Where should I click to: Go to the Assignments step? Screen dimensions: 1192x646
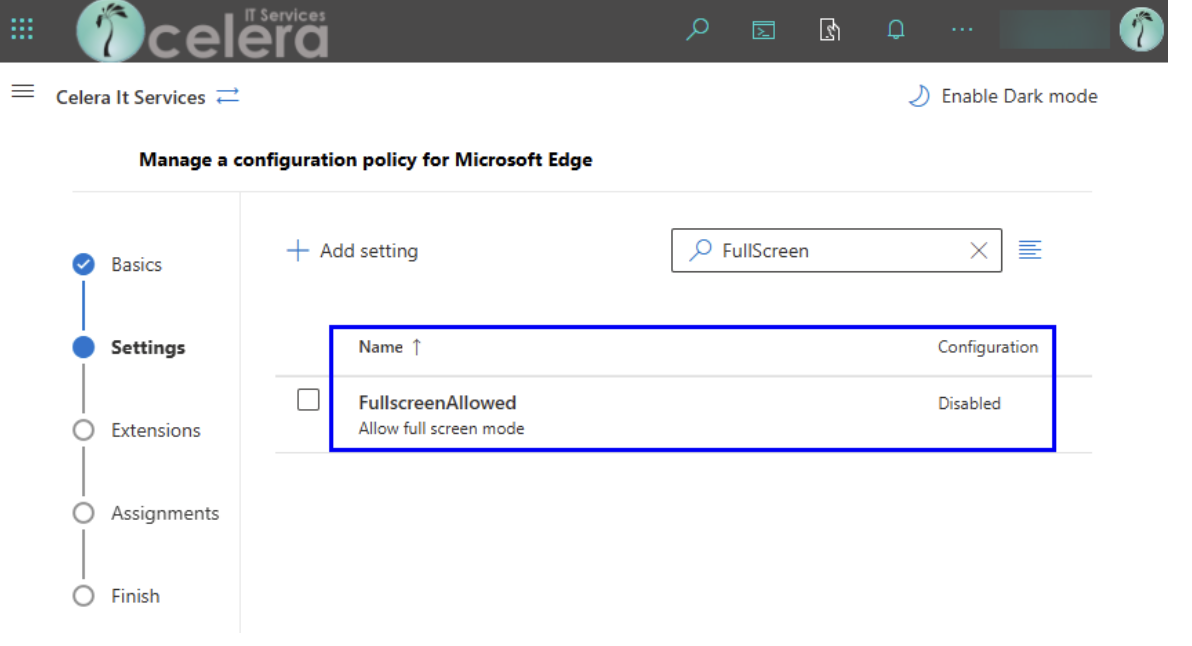(x=146, y=513)
